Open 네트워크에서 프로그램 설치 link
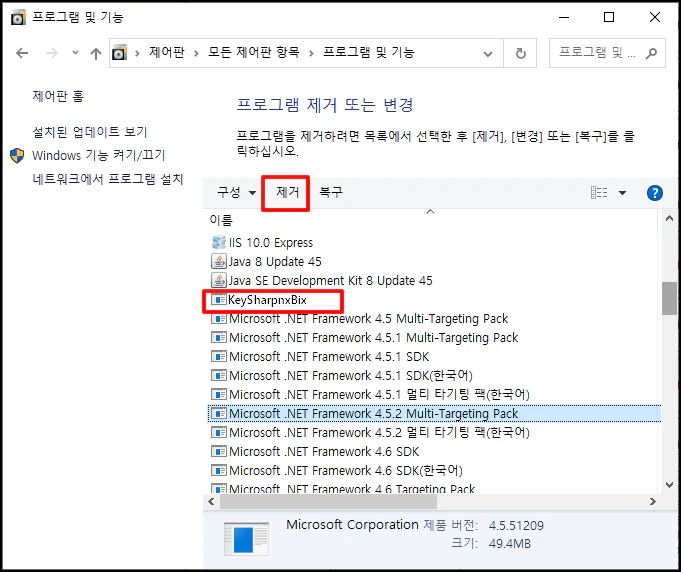The height and width of the screenshot is (572, 681). tap(108, 179)
